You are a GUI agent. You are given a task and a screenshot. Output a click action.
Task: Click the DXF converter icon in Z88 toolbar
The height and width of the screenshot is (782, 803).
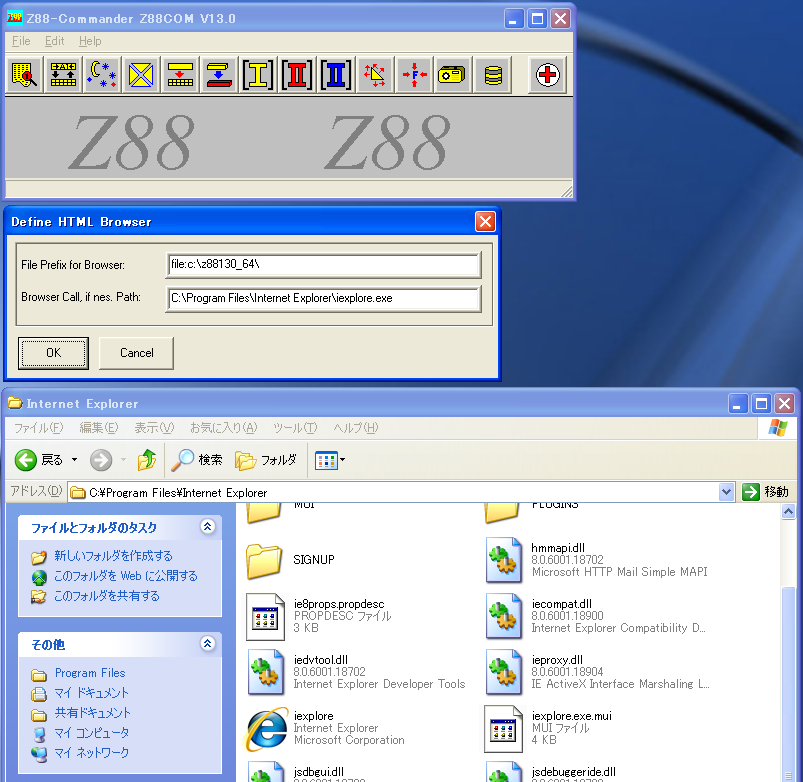[63, 75]
